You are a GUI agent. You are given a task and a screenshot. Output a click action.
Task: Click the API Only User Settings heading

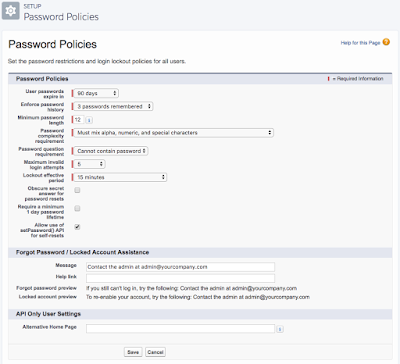48,314
